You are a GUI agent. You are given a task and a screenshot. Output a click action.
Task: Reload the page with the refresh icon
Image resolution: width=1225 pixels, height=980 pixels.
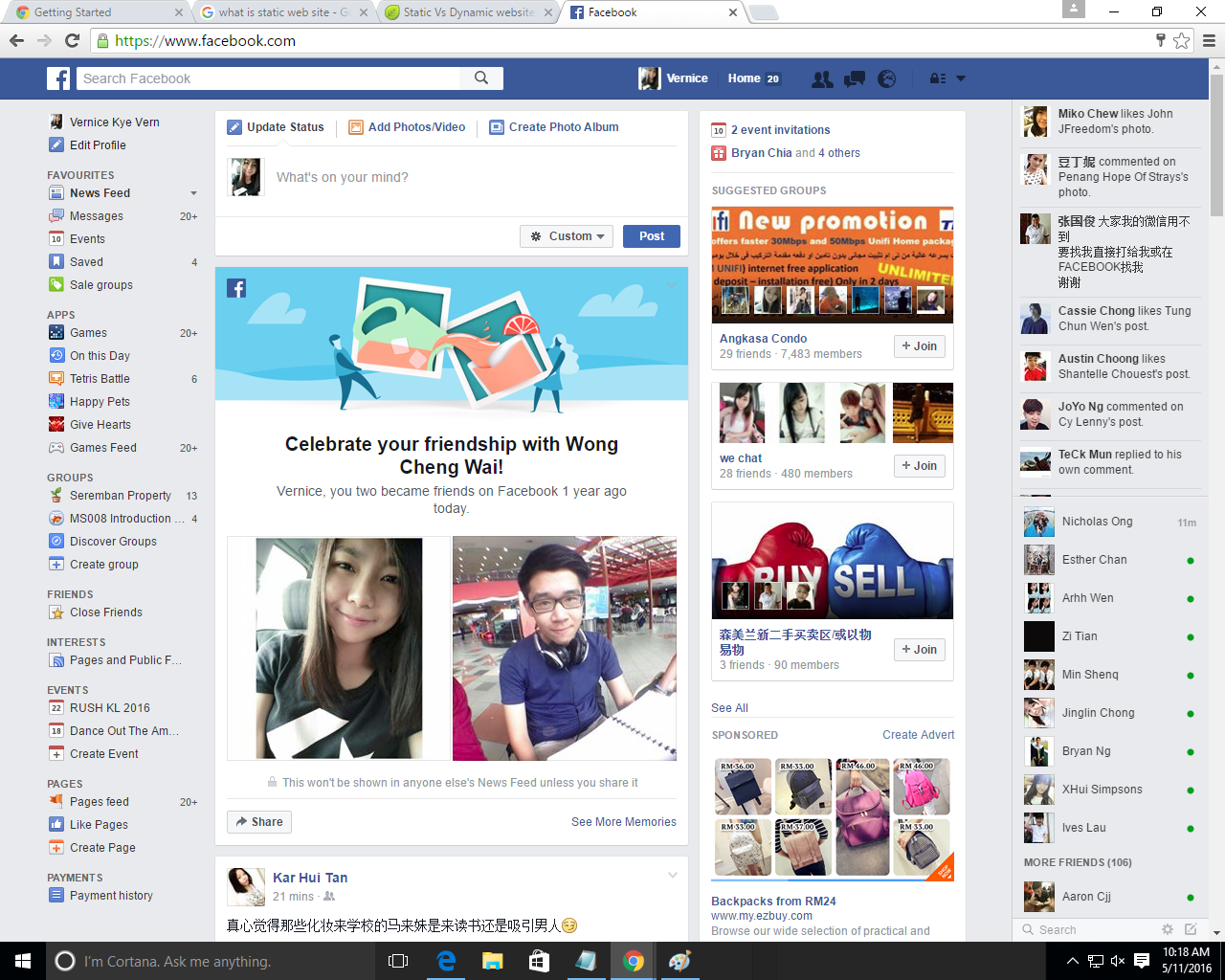point(72,41)
